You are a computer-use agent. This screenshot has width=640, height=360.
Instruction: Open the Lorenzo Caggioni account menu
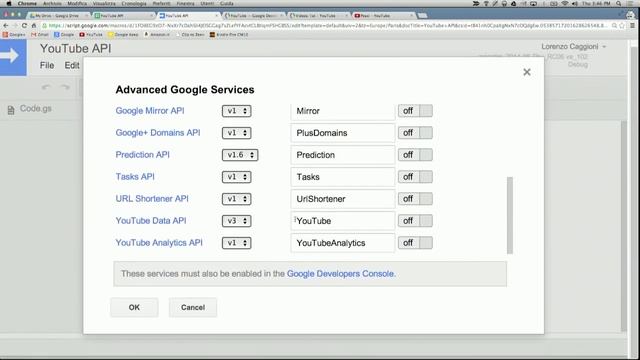tap(573, 47)
